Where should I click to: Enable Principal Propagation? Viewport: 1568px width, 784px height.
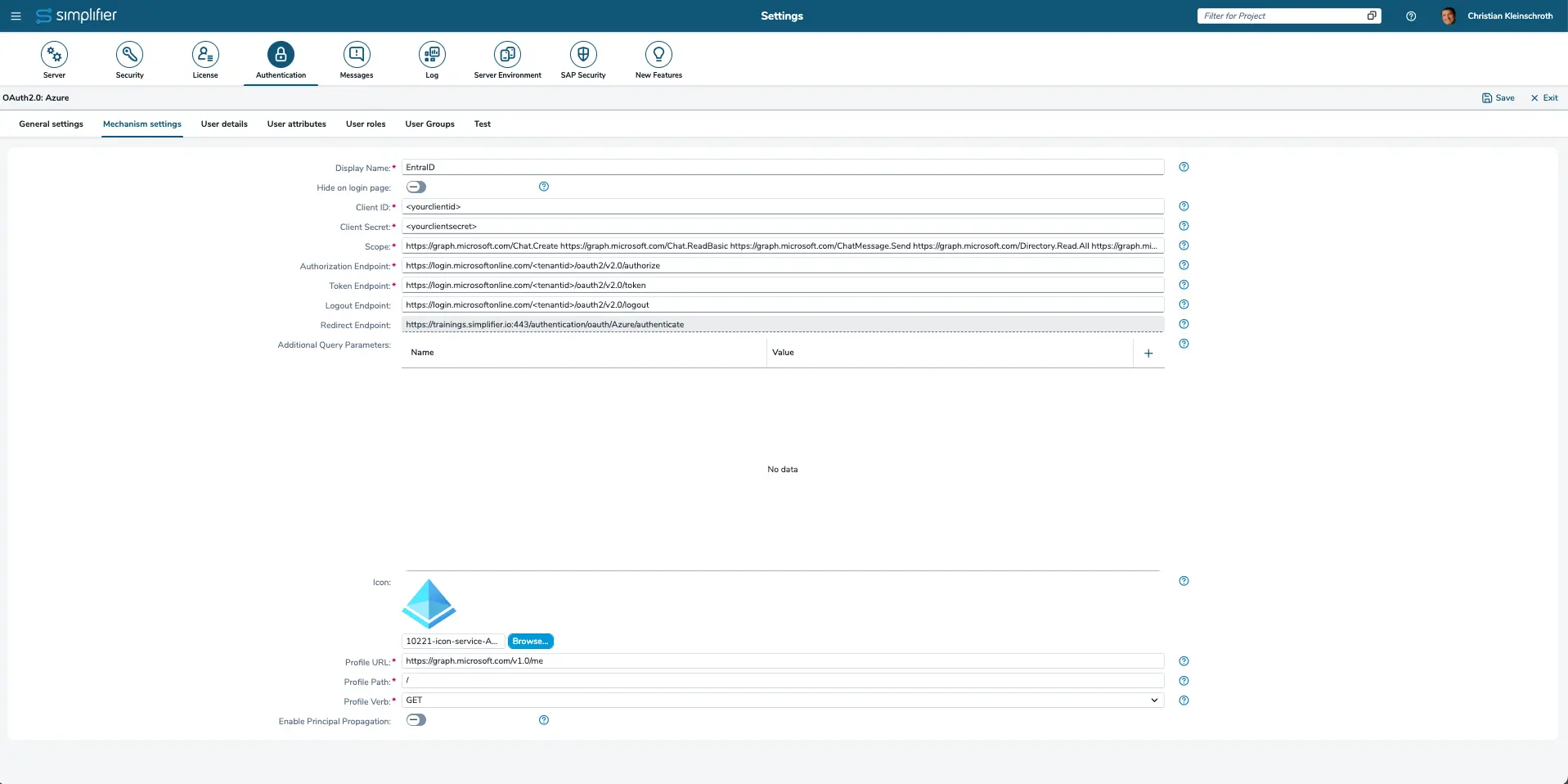point(416,720)
